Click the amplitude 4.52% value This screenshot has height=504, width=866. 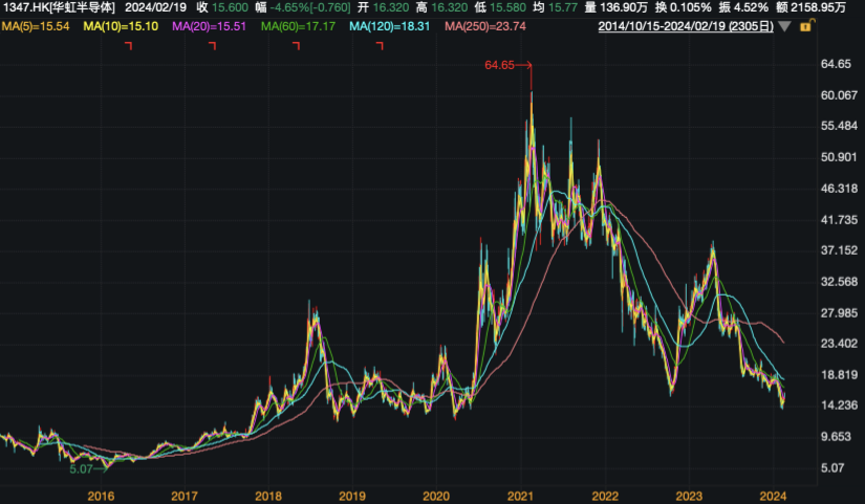coord(751,8)
